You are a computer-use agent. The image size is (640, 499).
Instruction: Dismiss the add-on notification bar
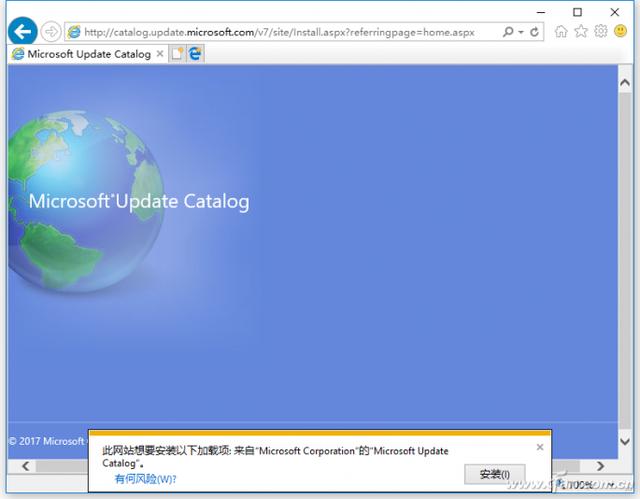click(x=540, y=447)
